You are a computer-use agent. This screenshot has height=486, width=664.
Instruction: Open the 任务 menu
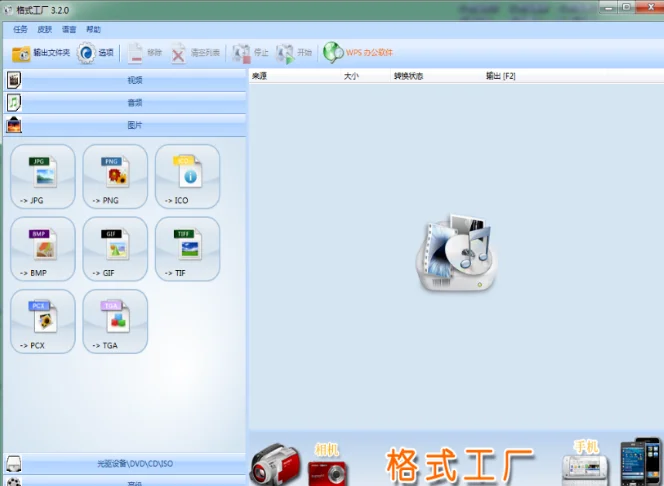[20, 29]
